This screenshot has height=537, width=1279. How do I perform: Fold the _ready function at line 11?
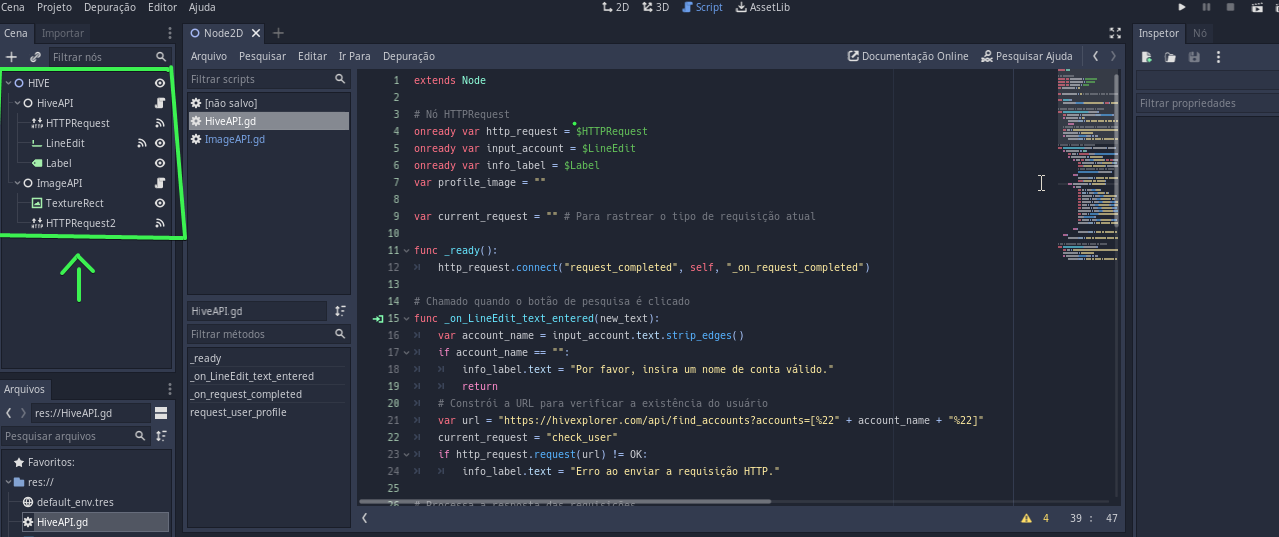coord(405,250)
